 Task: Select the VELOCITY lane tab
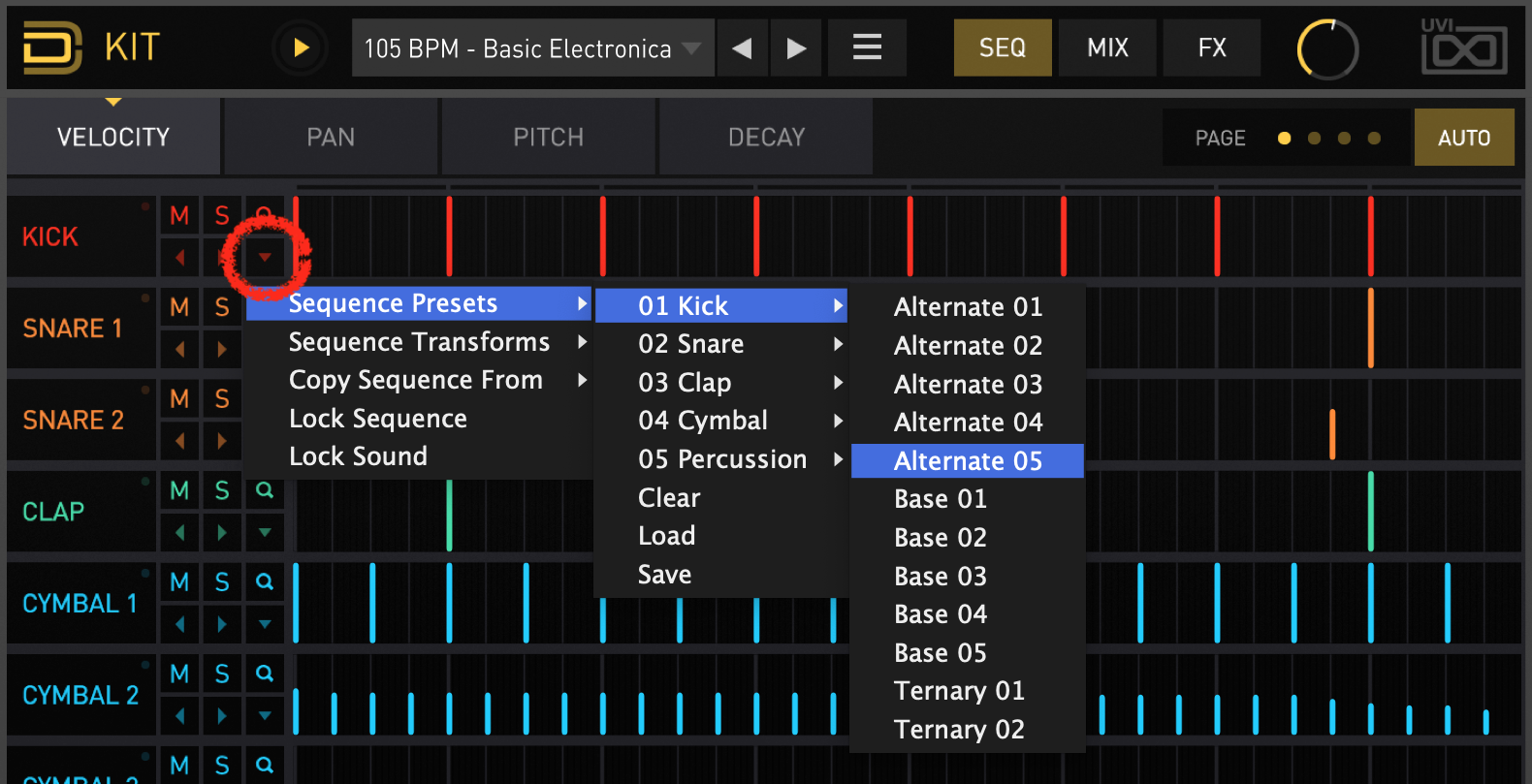point(113,137)
